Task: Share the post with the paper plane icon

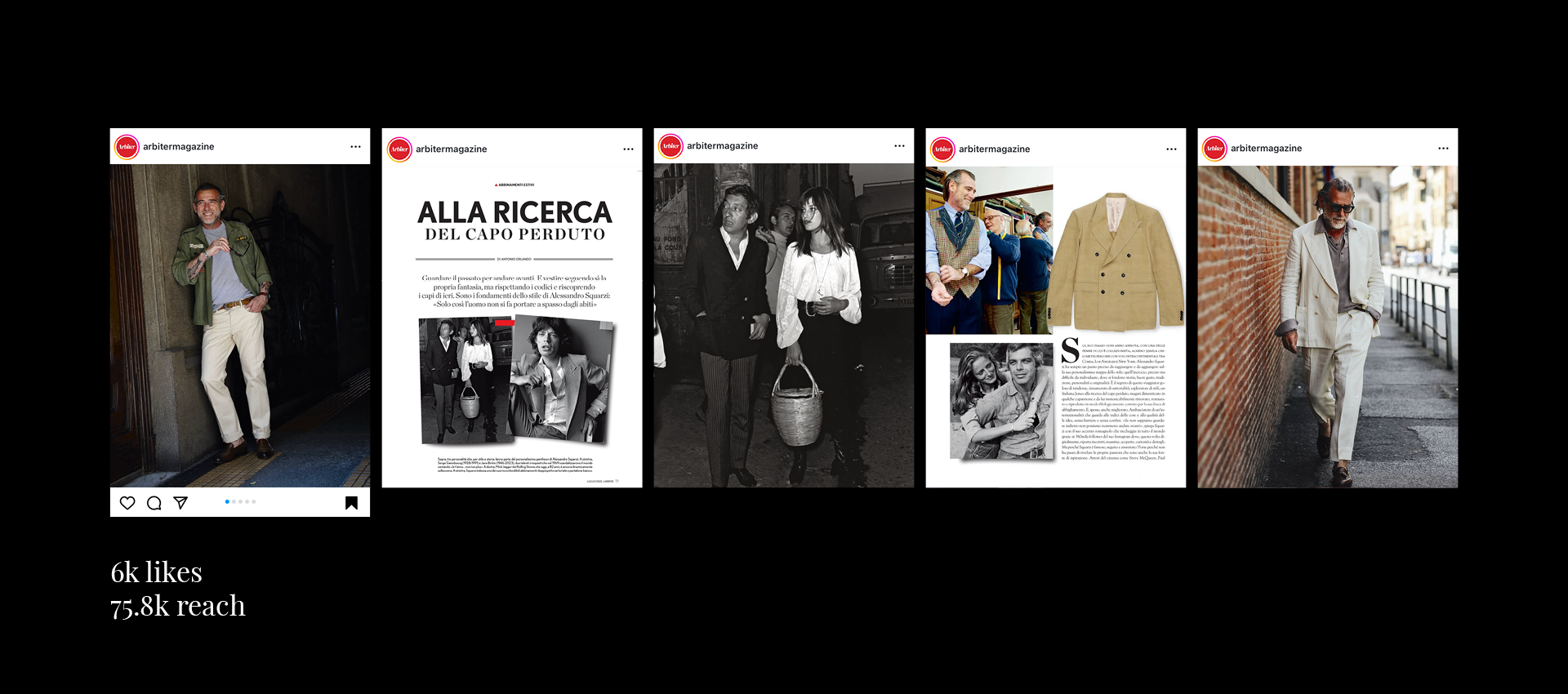Action: click(x=180, y=503)
